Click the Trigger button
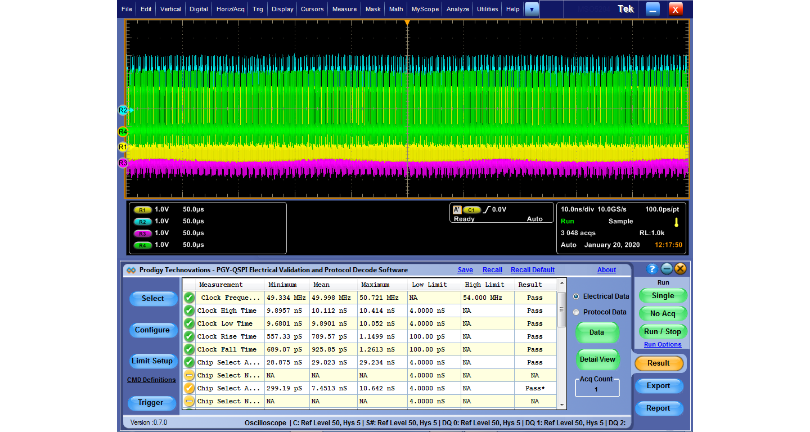This screenshot has width=810, height=432. point(151,403)
